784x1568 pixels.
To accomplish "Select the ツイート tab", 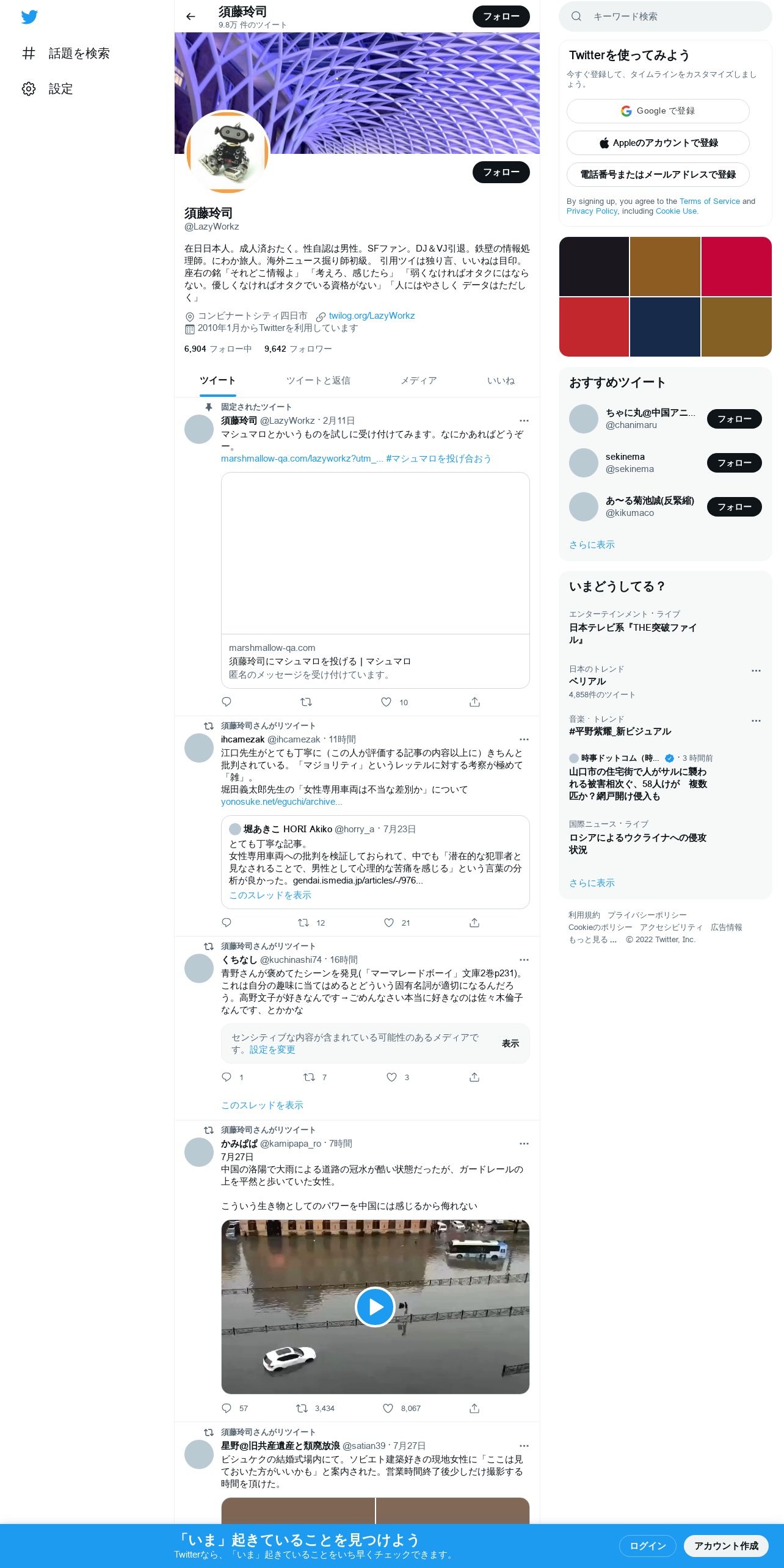I will point(217,380).
